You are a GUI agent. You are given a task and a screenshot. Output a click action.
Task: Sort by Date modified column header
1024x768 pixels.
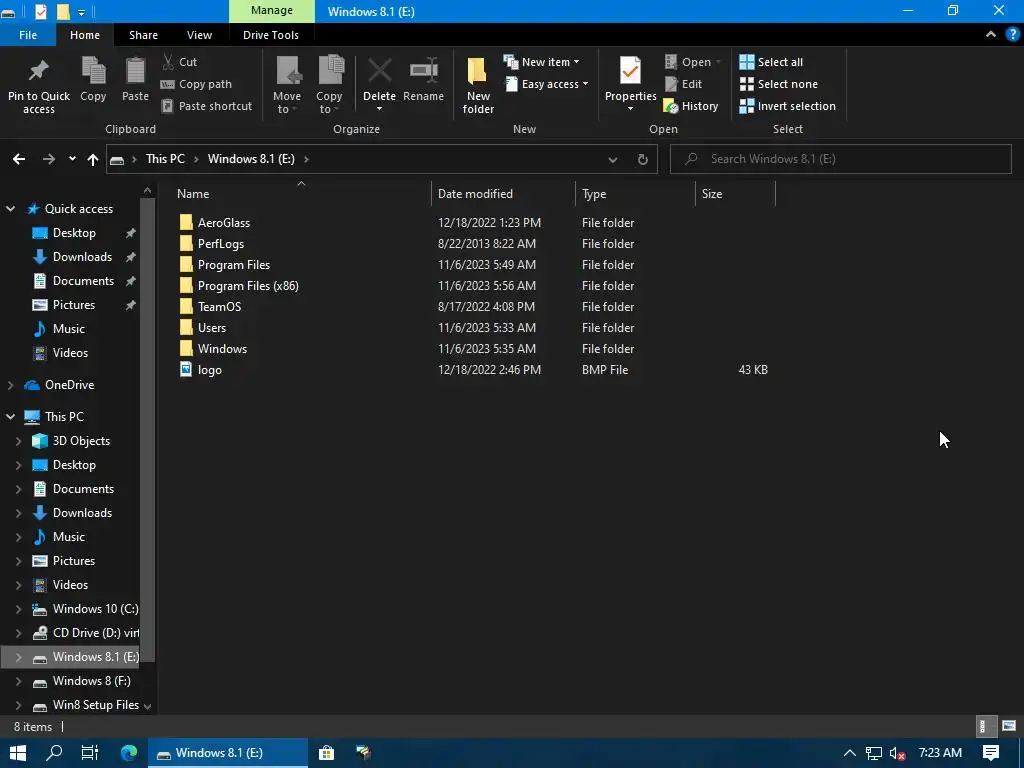tap(504, 194)
